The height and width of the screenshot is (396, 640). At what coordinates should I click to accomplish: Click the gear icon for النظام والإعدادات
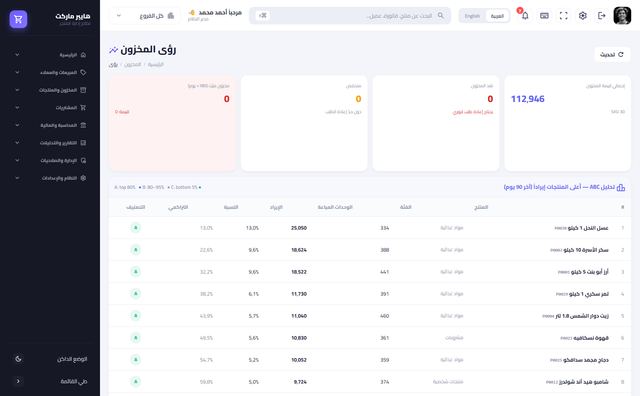click(83, 178)
